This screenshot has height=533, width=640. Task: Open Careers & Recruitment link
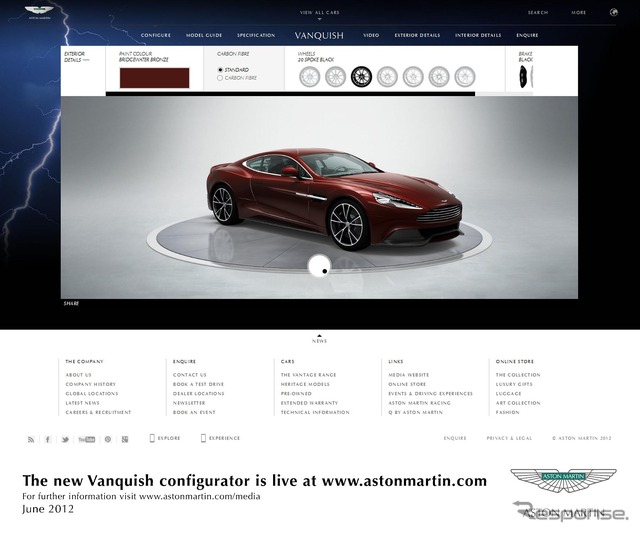(98, 412)
